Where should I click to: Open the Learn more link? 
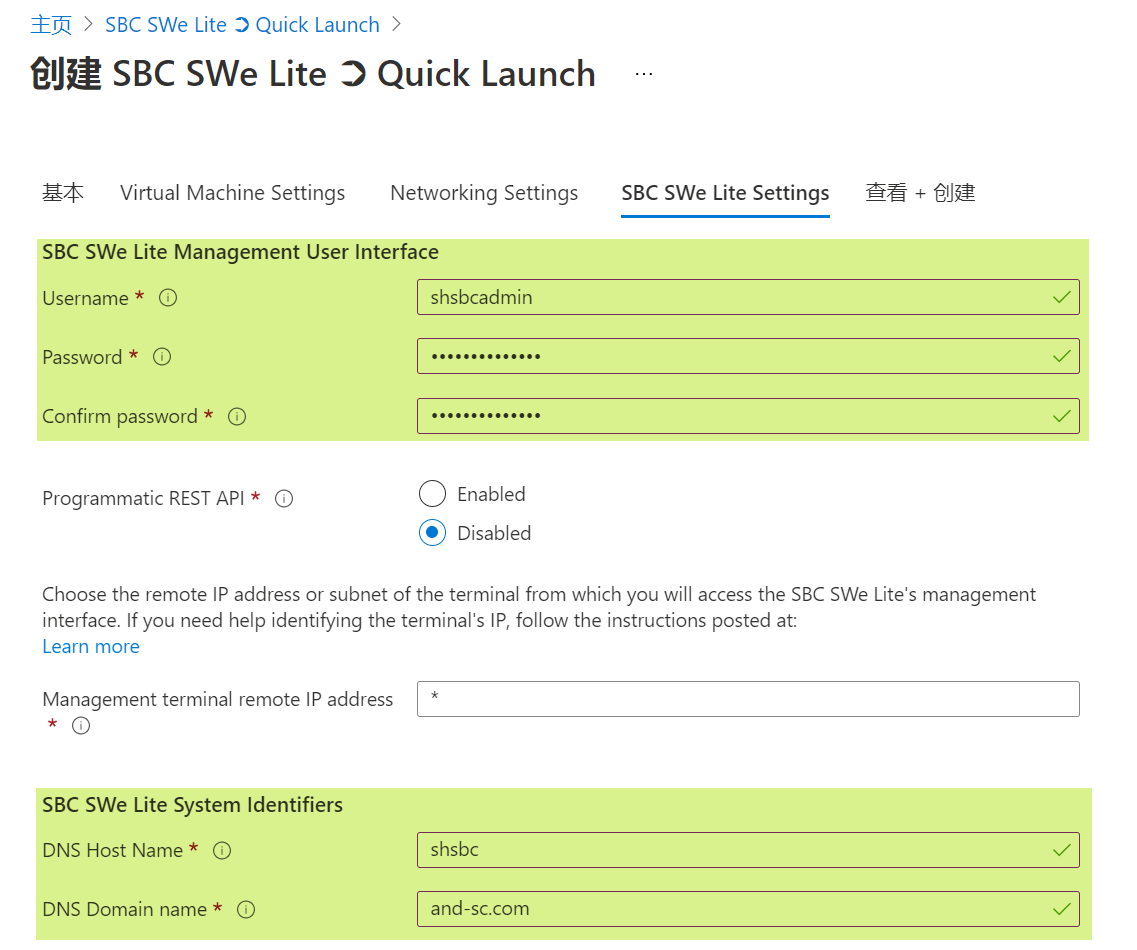click(x=91, y=646)
